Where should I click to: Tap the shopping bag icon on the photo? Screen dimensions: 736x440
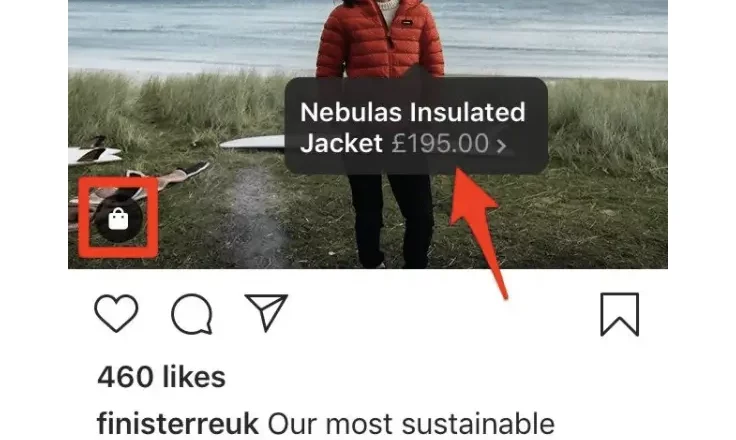point(118,219)
